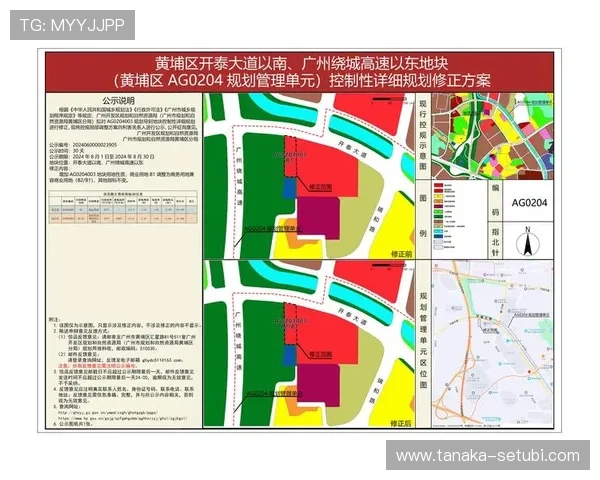This screenshot has height=480, width=600.
Task: Click "广州绕城高速" label in the 修正前 map
Action: 239,176
